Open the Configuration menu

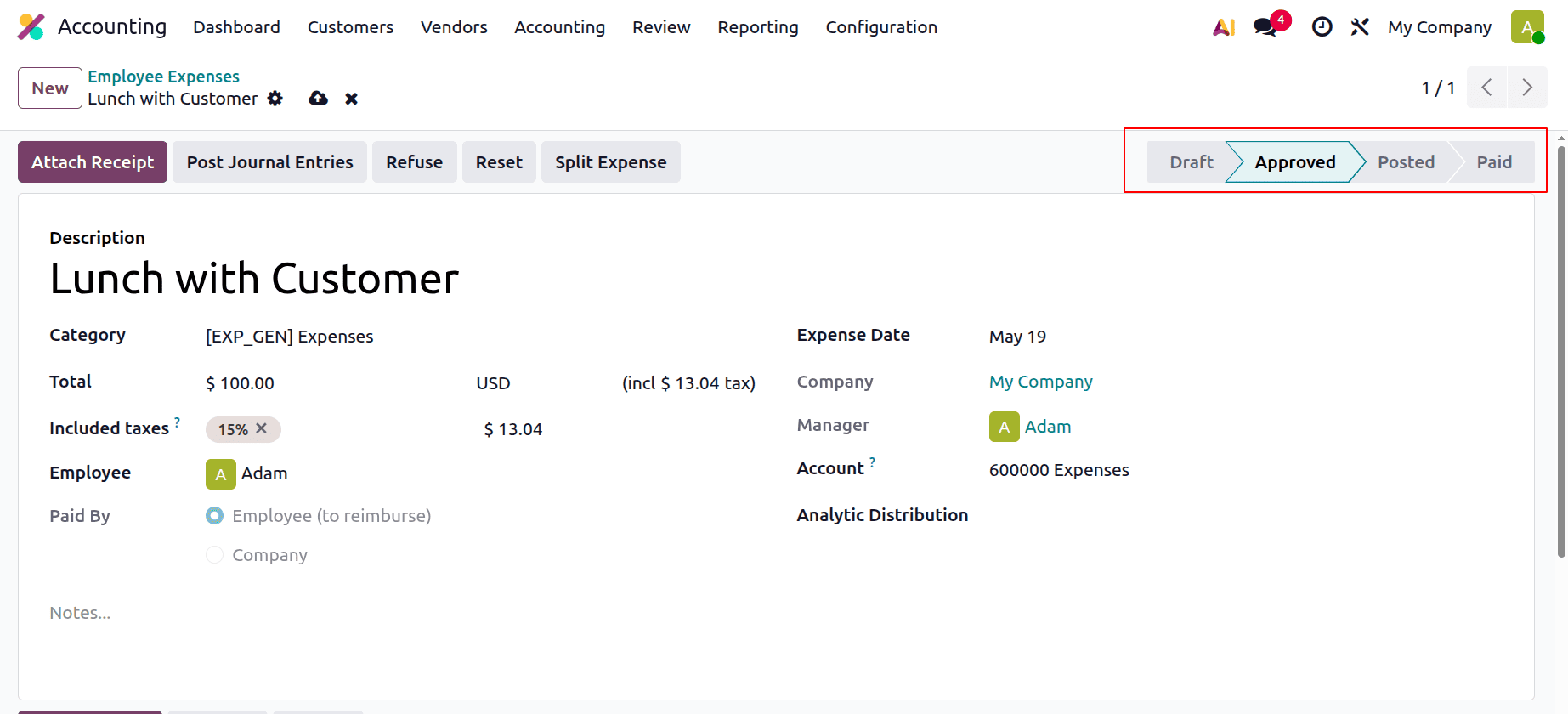[x=881, y=27]
